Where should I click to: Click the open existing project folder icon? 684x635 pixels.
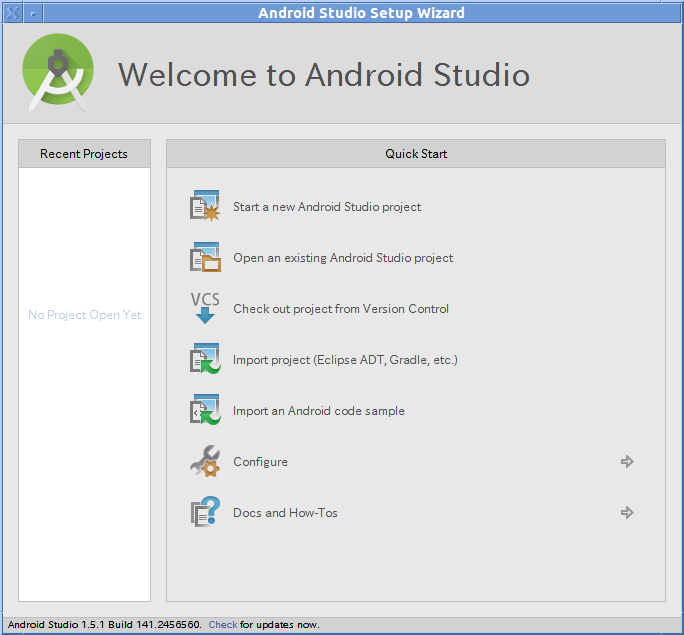pyautogui.click(x=205, y=257)
